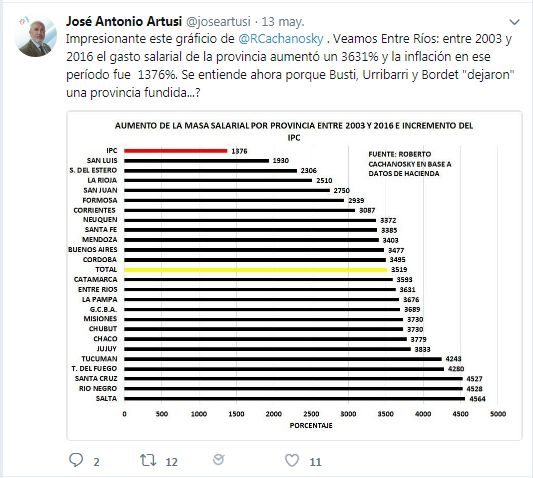Screen dimensions: 533x478
Task: Click the chart title text
Action: pos(294,131)
